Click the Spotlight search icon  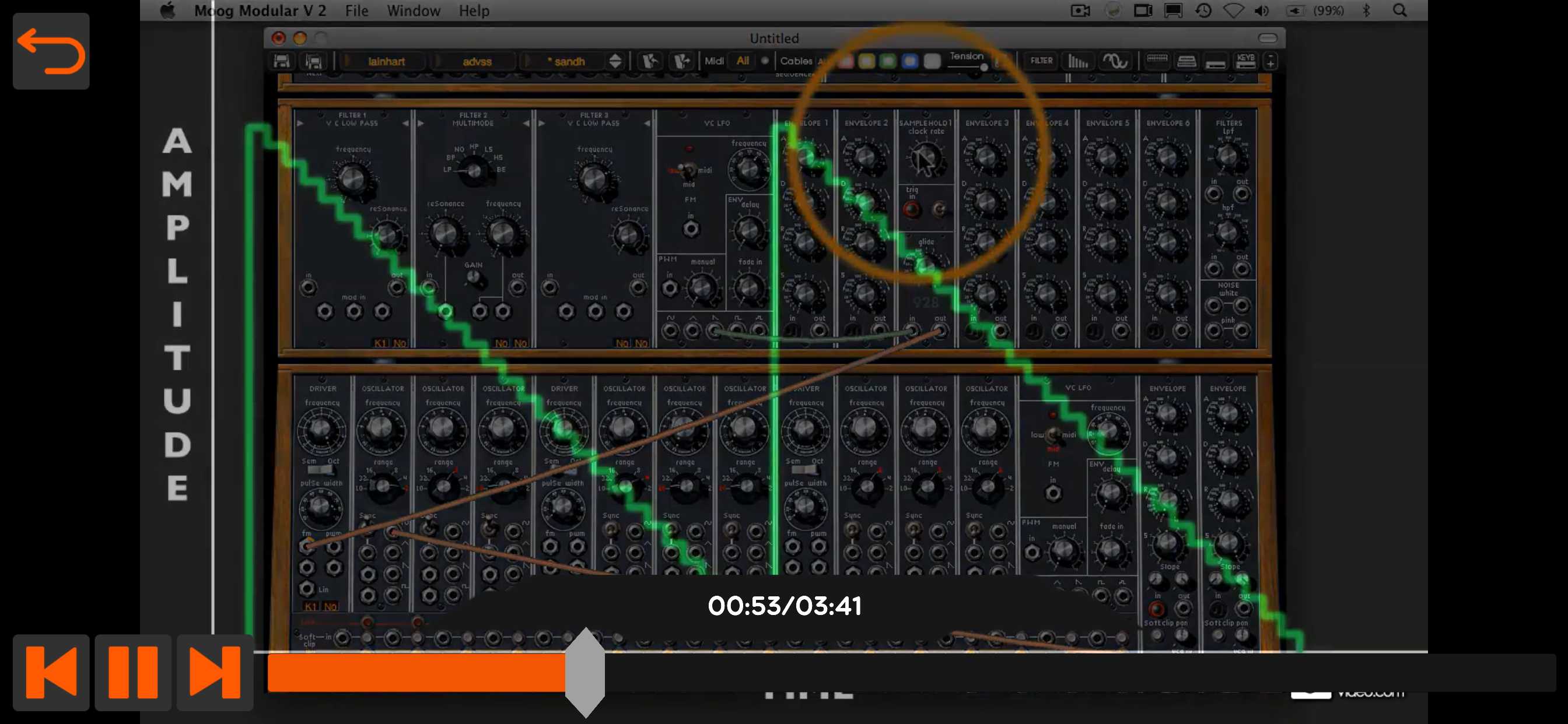1399,10
